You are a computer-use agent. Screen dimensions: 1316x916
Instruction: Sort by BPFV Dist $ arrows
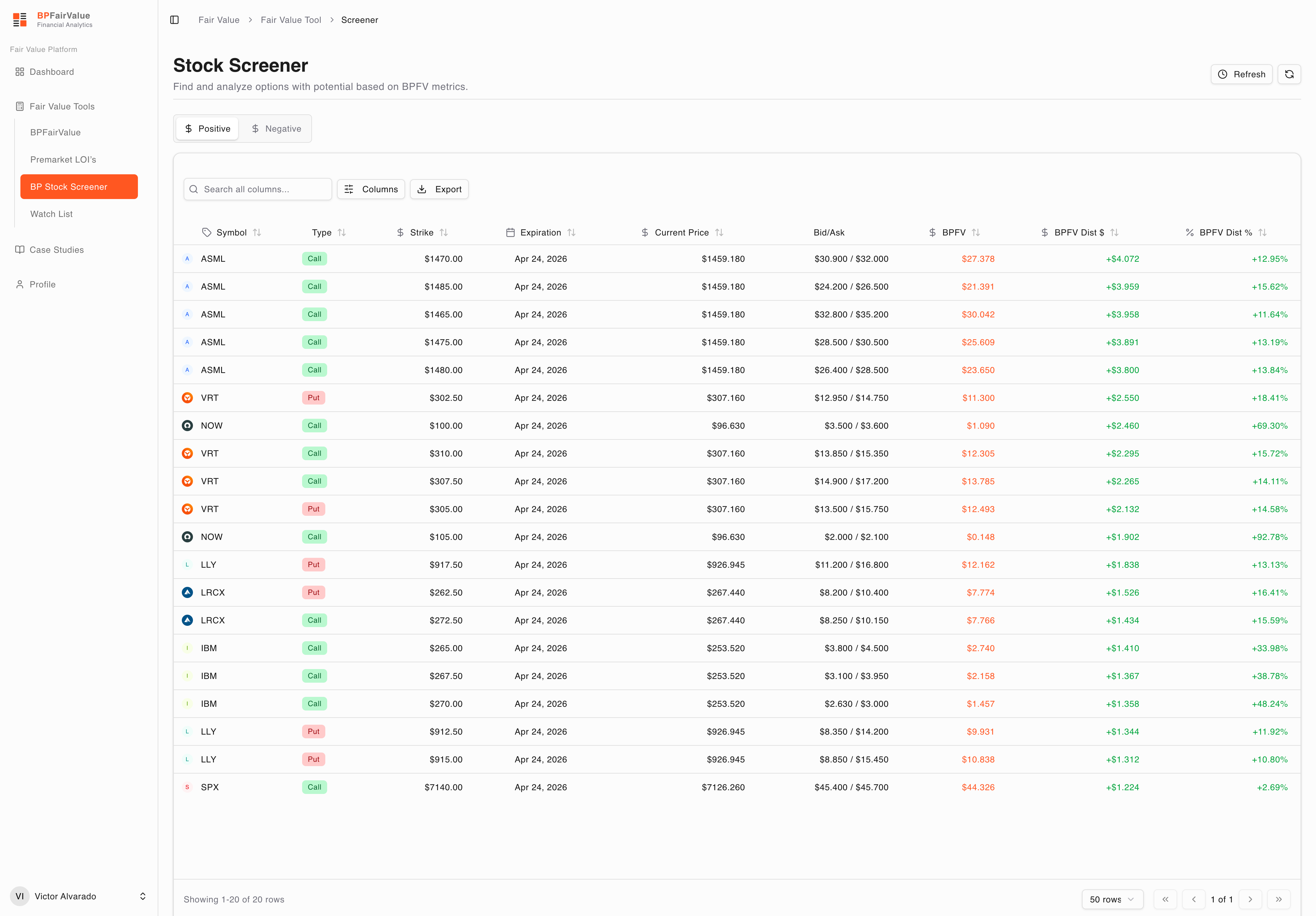tap(1114, 233)
